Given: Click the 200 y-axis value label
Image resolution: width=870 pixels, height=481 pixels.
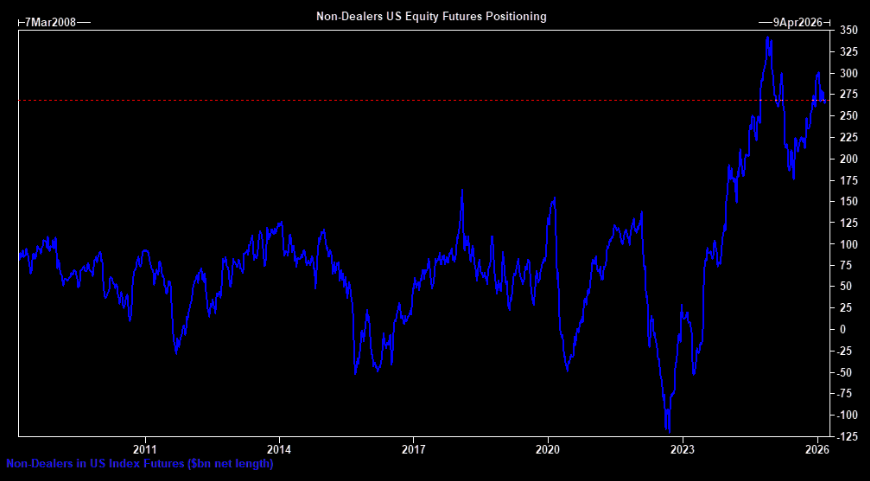Looking at the screenshot, I should coord(847,159).
